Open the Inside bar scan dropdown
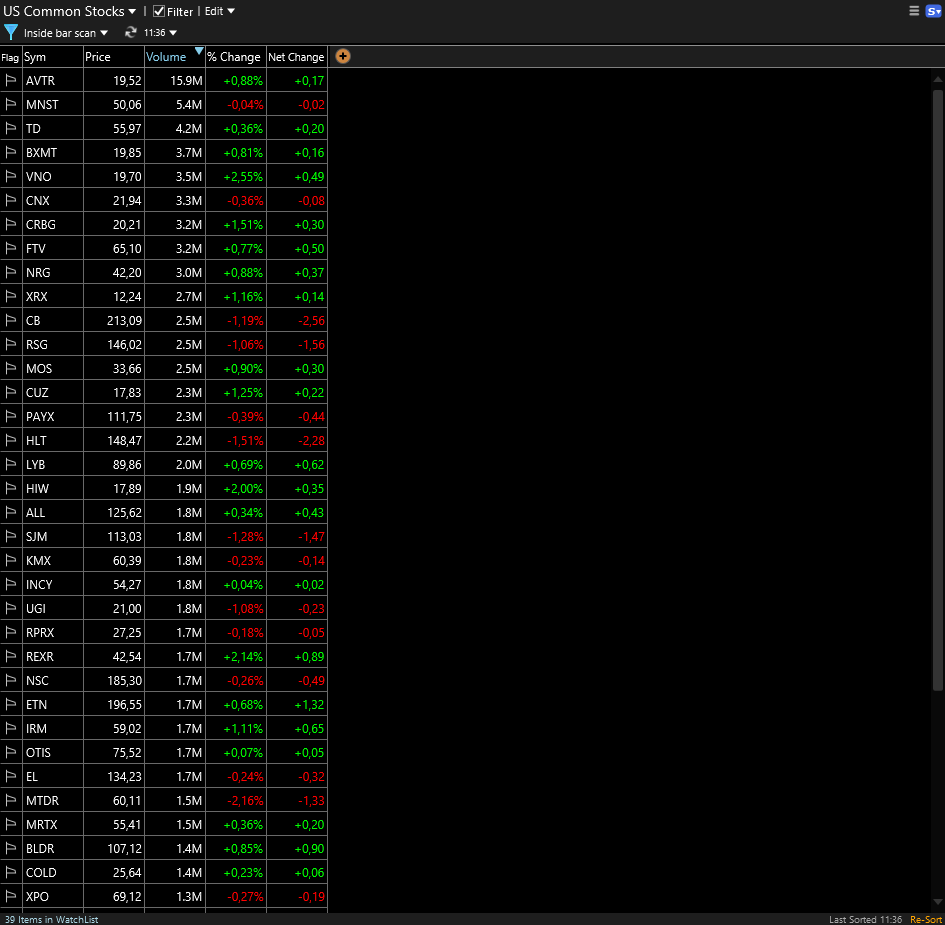Viewport: 945px width, 925px height. 62,32
